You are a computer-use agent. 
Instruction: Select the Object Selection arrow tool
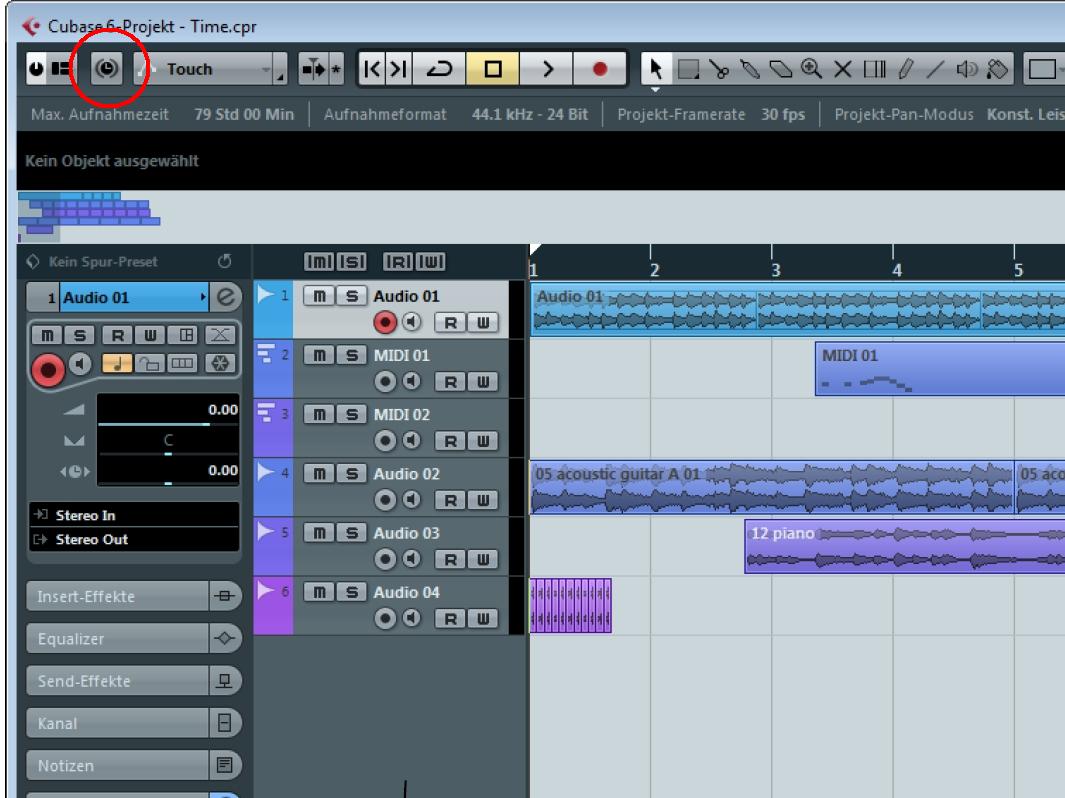click(x=655, y=69)
